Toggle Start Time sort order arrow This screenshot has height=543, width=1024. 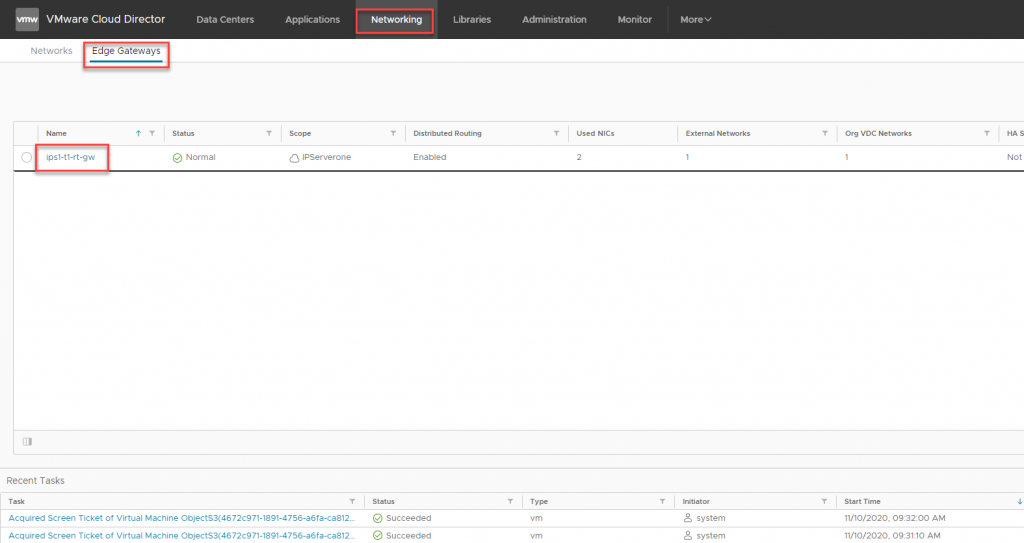(x=1019, y=501)
